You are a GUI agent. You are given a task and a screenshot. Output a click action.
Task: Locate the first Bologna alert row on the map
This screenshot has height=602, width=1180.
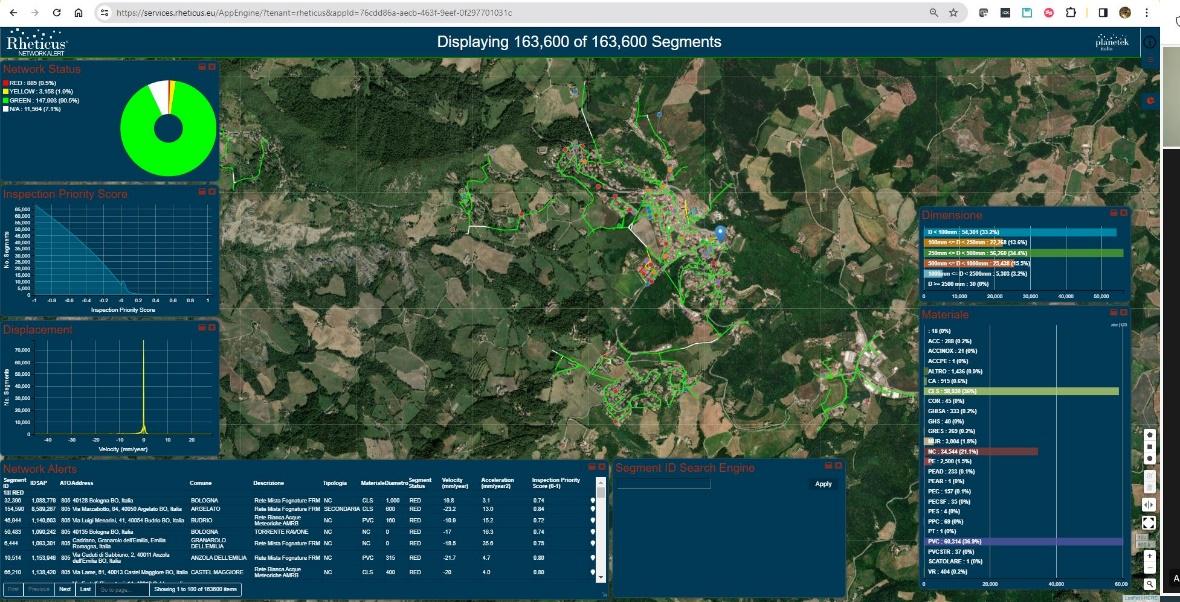coord(592,500)
